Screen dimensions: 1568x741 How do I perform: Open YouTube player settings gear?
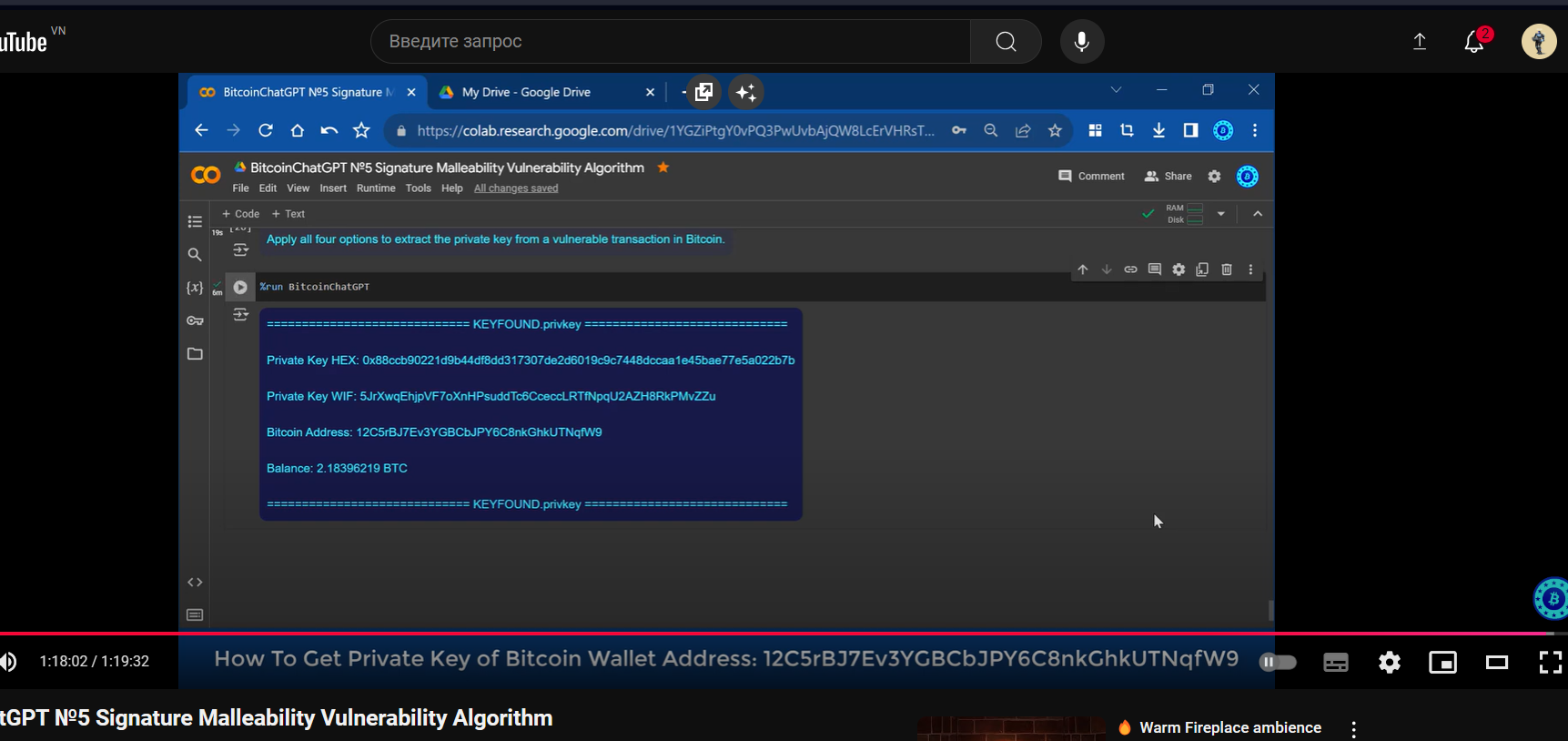pyautogui.click(x=1390, y=663)
